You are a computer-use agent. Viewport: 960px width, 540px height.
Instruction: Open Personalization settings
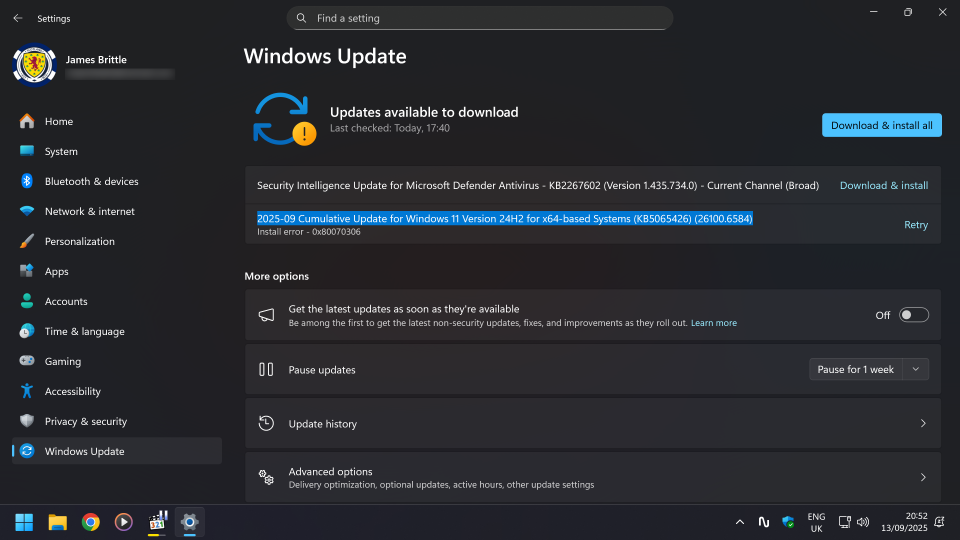coord(117,241)
